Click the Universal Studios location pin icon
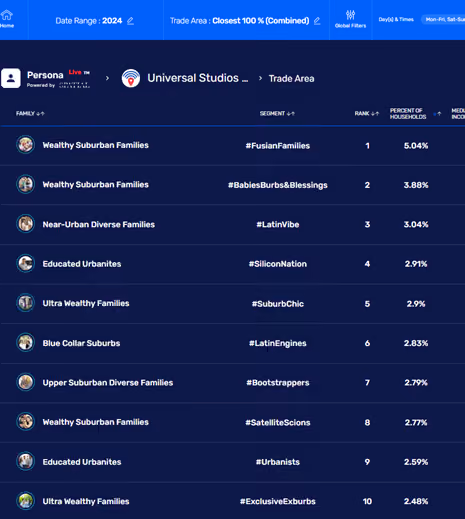 (x=131, y=78)
